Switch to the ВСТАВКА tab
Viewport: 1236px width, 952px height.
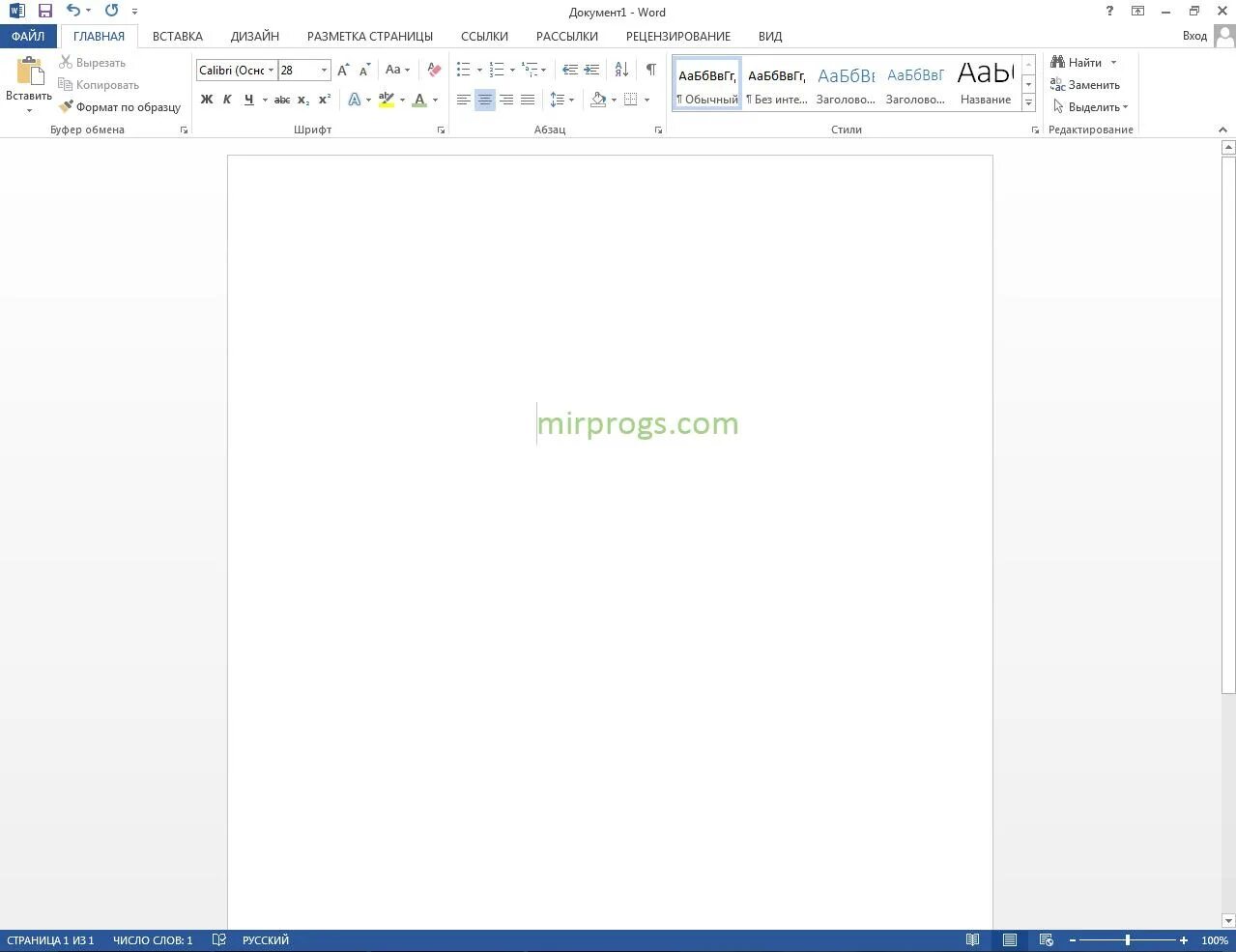(178, 37)
